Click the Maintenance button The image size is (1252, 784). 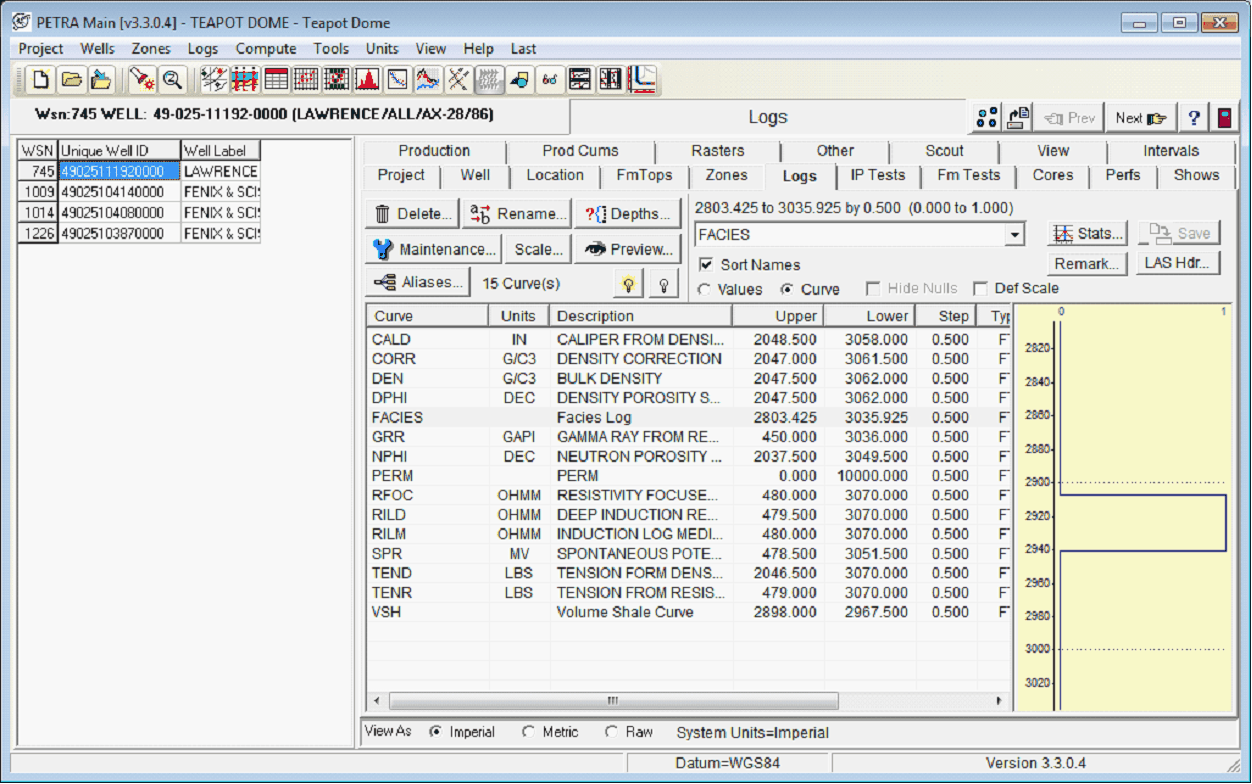point(435,250)
